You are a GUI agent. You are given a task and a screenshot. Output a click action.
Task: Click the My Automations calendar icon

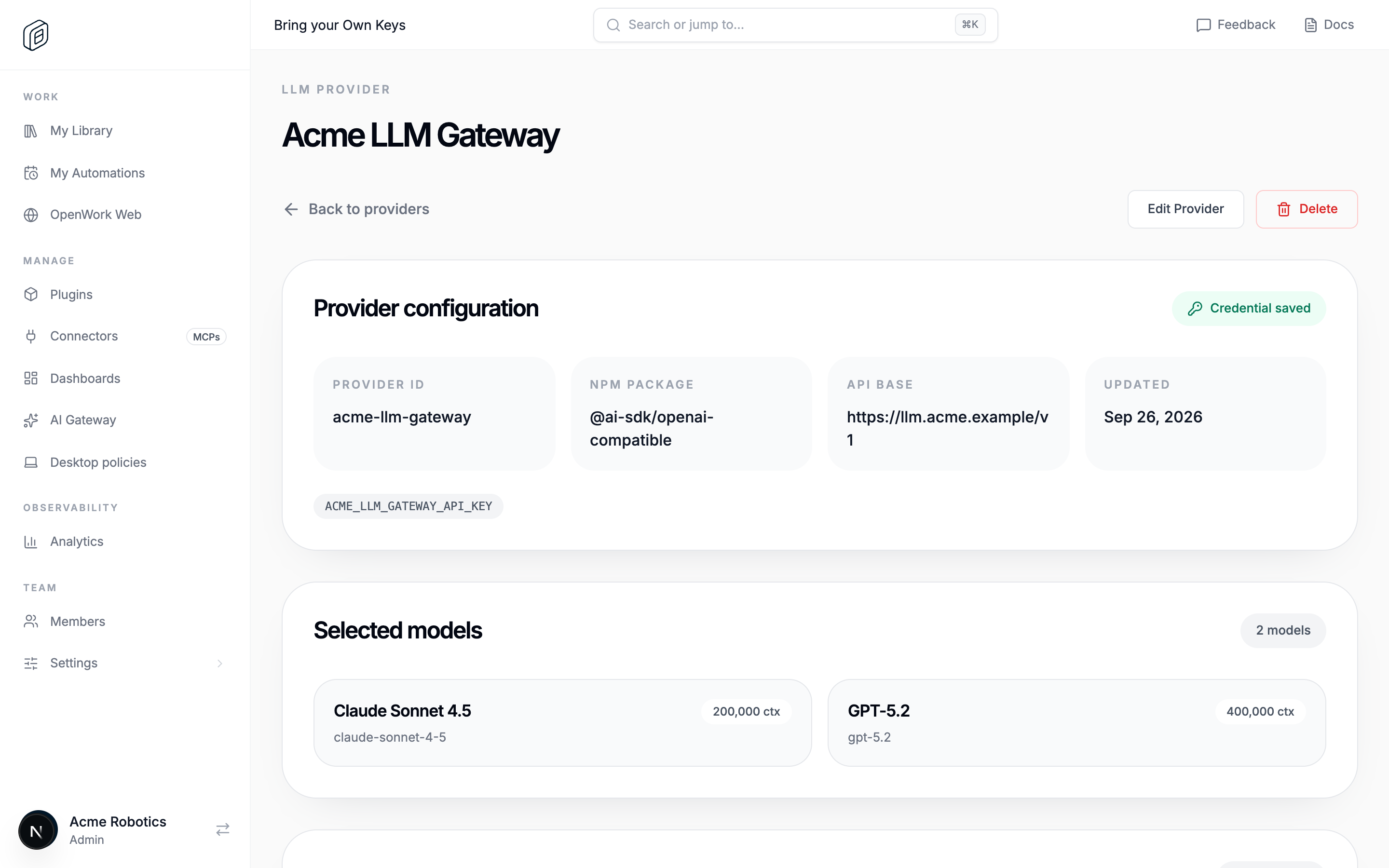coord(31,173)
